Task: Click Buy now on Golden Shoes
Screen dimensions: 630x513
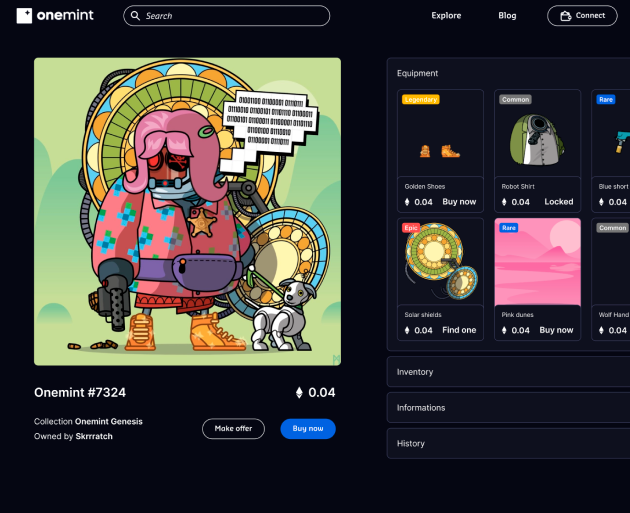Action: [x=459, y=202]
